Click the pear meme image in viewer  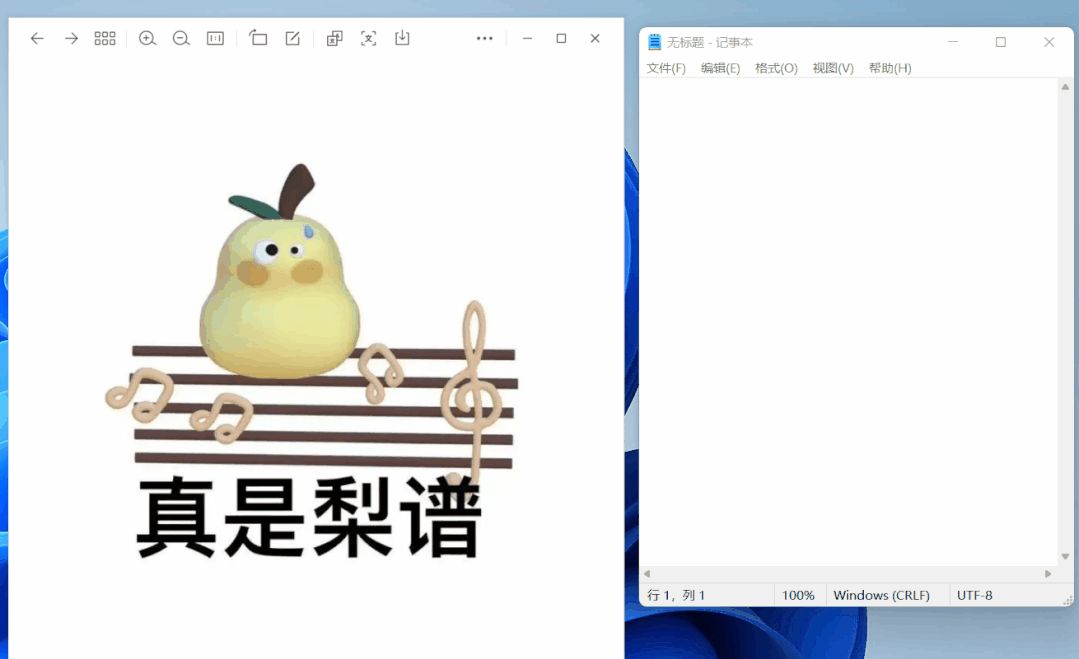[311, 361]
